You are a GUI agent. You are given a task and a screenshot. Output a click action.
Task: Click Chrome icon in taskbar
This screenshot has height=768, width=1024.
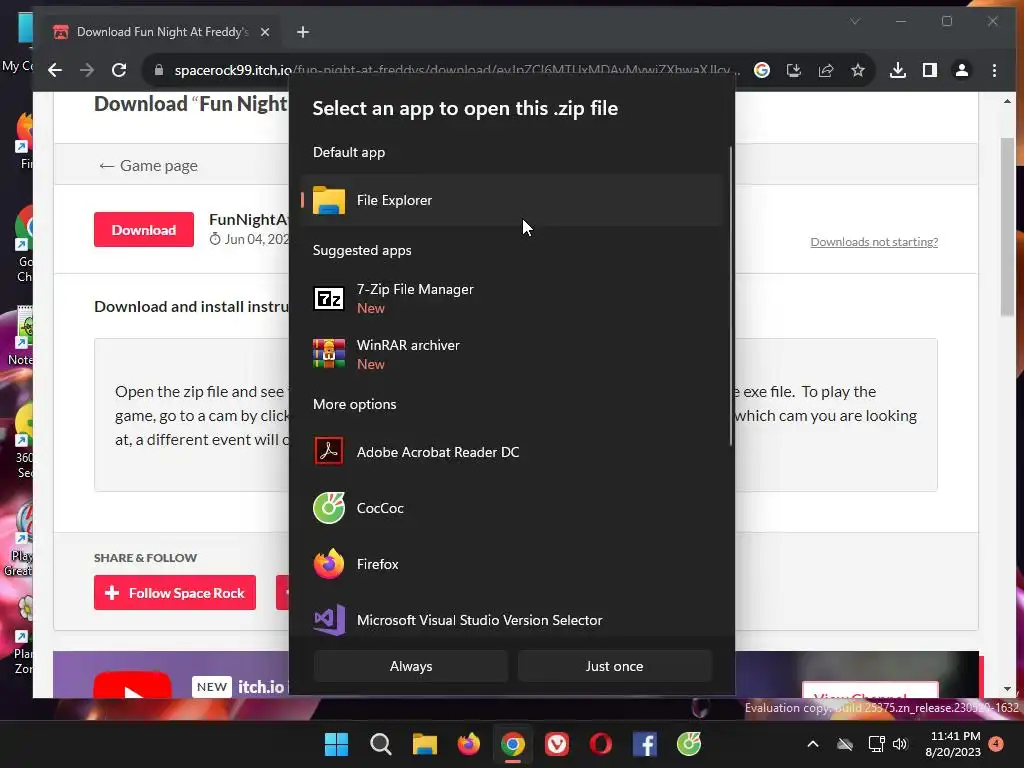click(513, 744)
